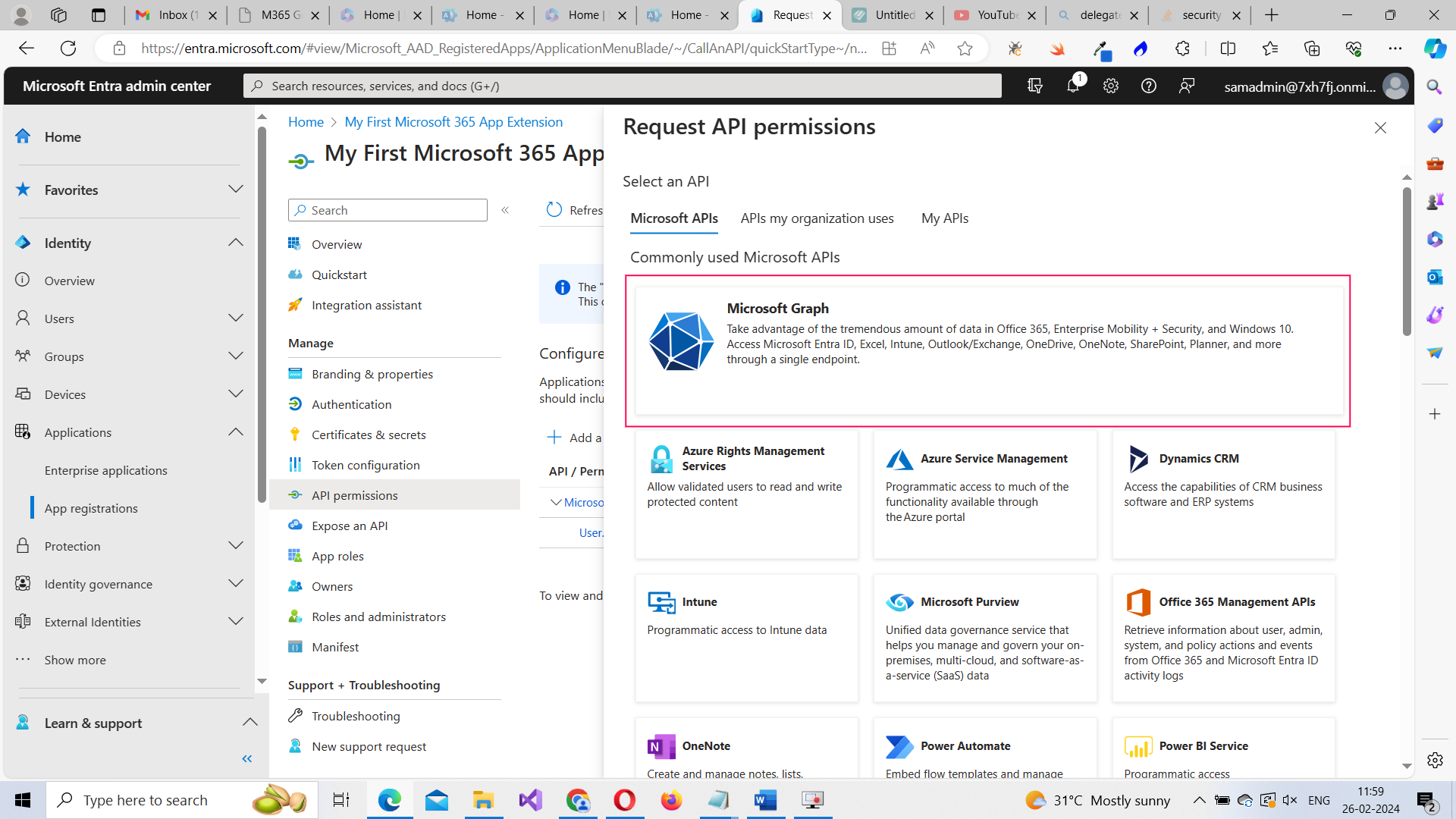Select Expose an API
This screenshot has height=819, width=1456.
pyautogui.click(x=348, y=525)
